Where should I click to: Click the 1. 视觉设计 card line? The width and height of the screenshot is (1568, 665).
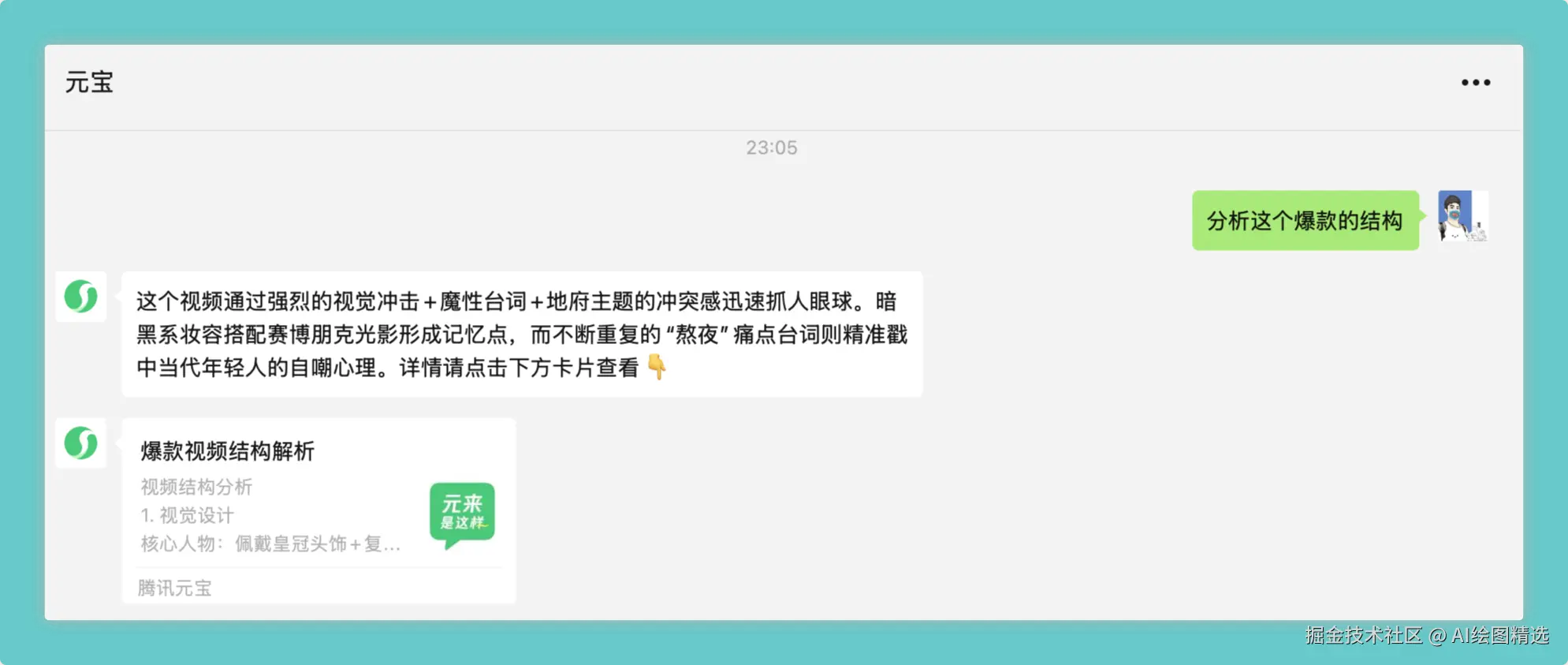point(187,515)
